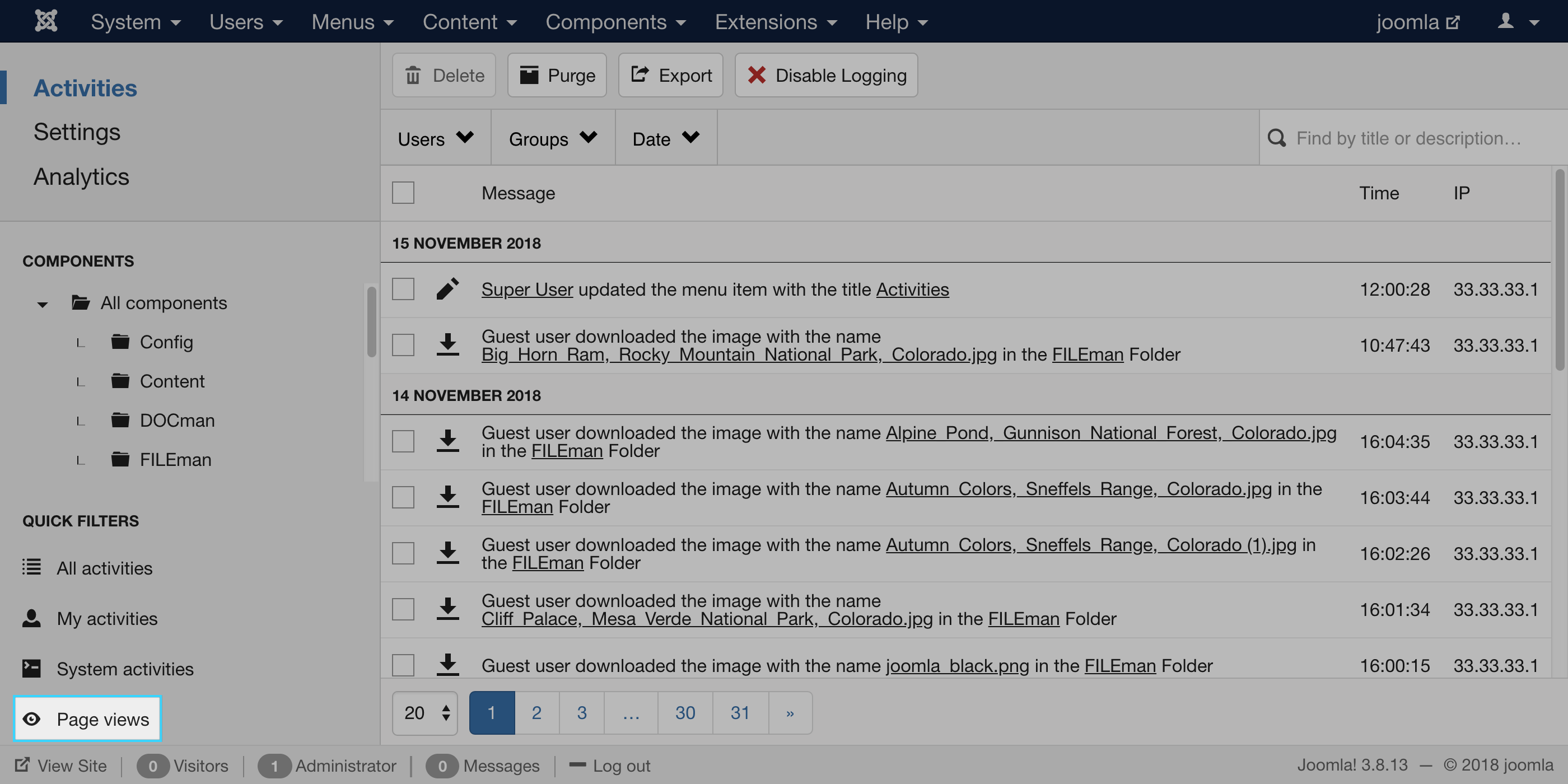Screen dimensions: 1568x784
Task: Check the Cliff_Palace download row
Action: point(403,609)
